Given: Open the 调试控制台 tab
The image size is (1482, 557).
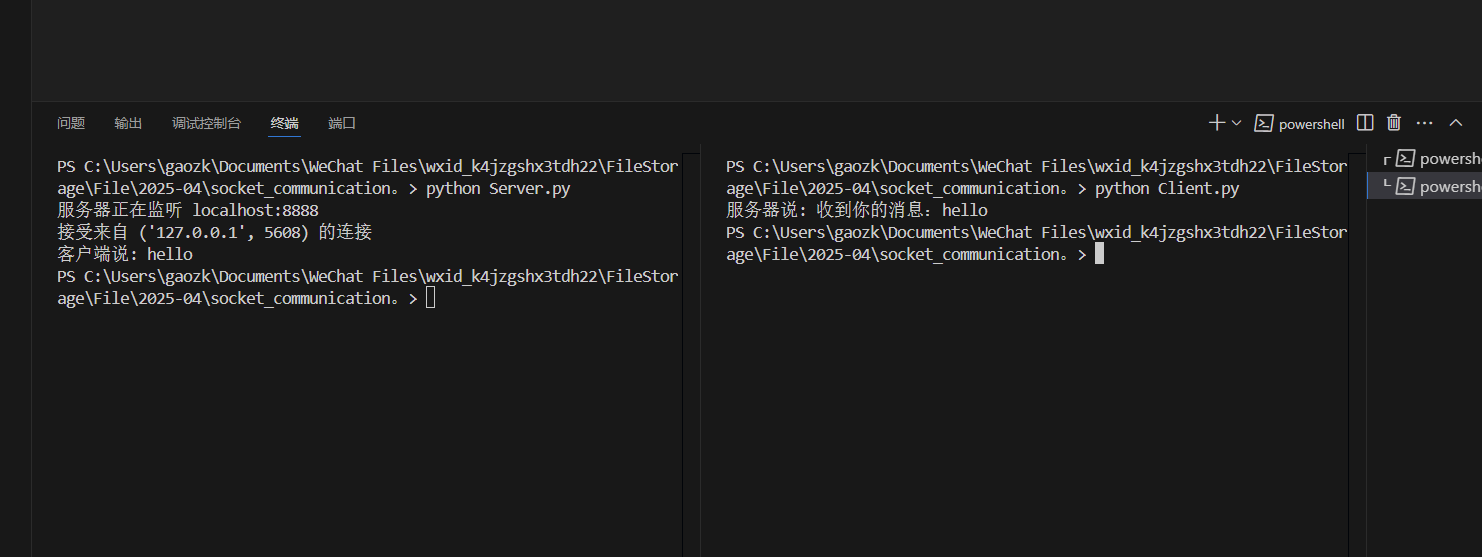Looking at the screenshot, I should pos(206,123).
